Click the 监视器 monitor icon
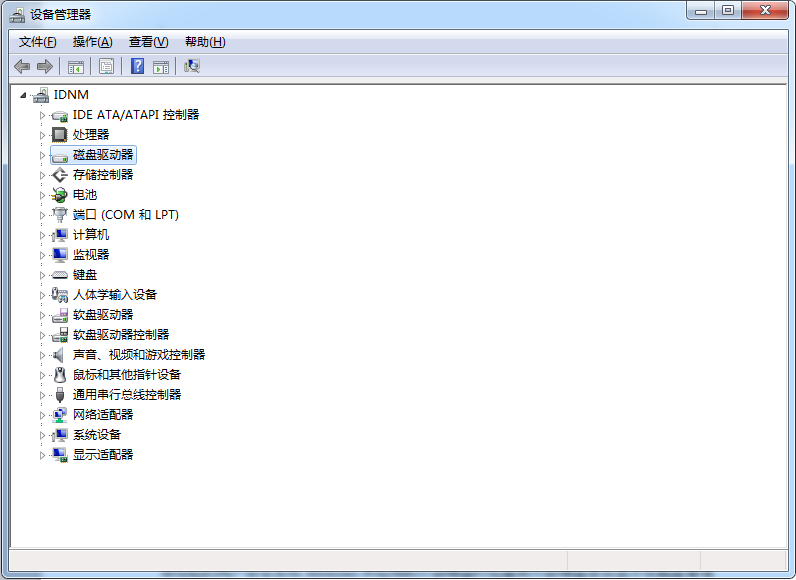 coord(60,255)
